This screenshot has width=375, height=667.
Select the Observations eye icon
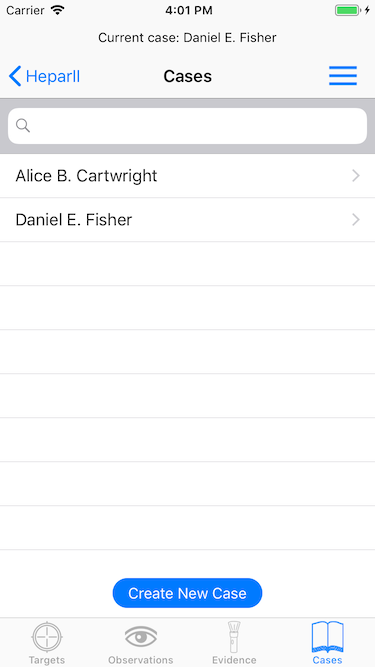[141, 637]
